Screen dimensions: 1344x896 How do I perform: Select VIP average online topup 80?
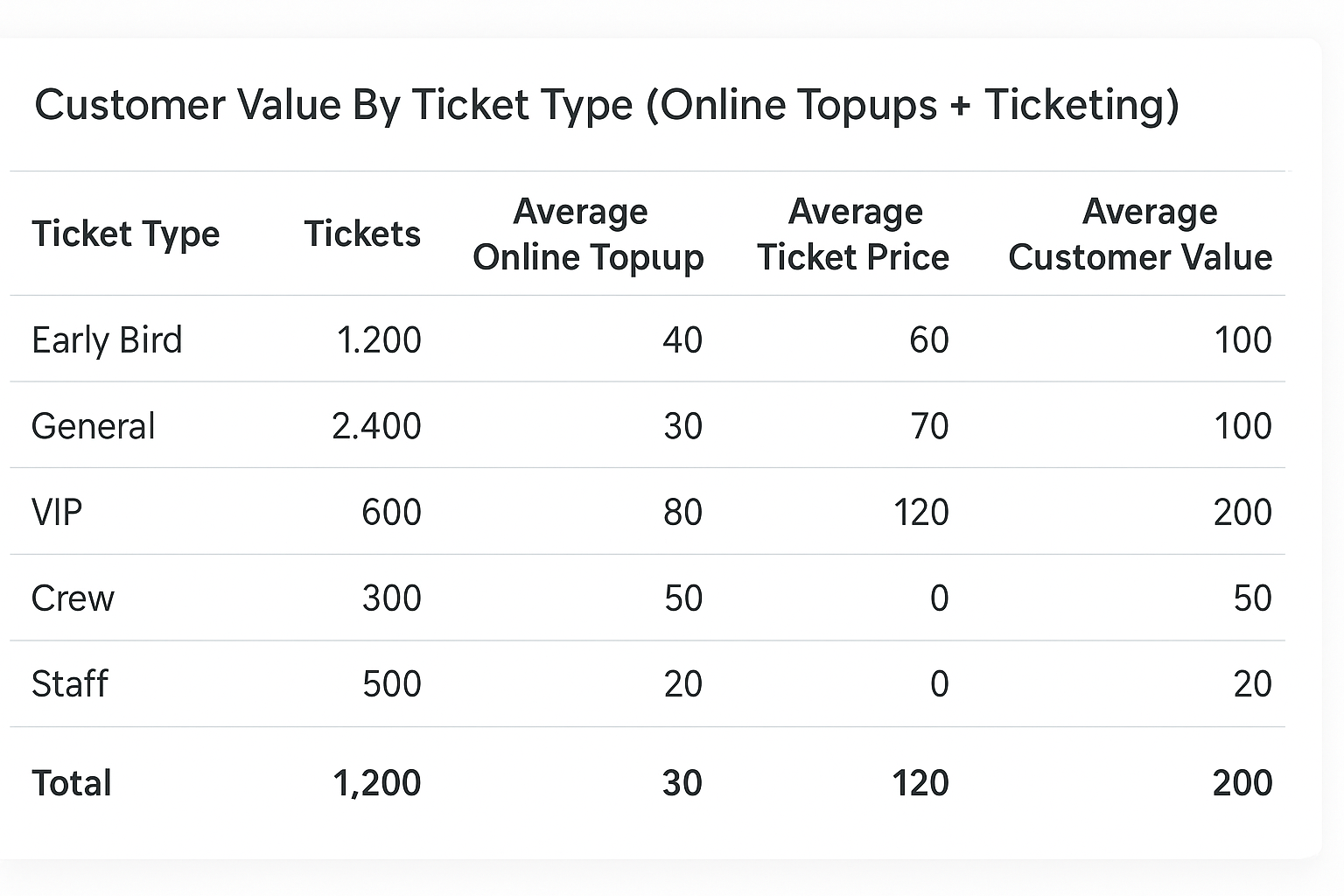coord(682,512)
